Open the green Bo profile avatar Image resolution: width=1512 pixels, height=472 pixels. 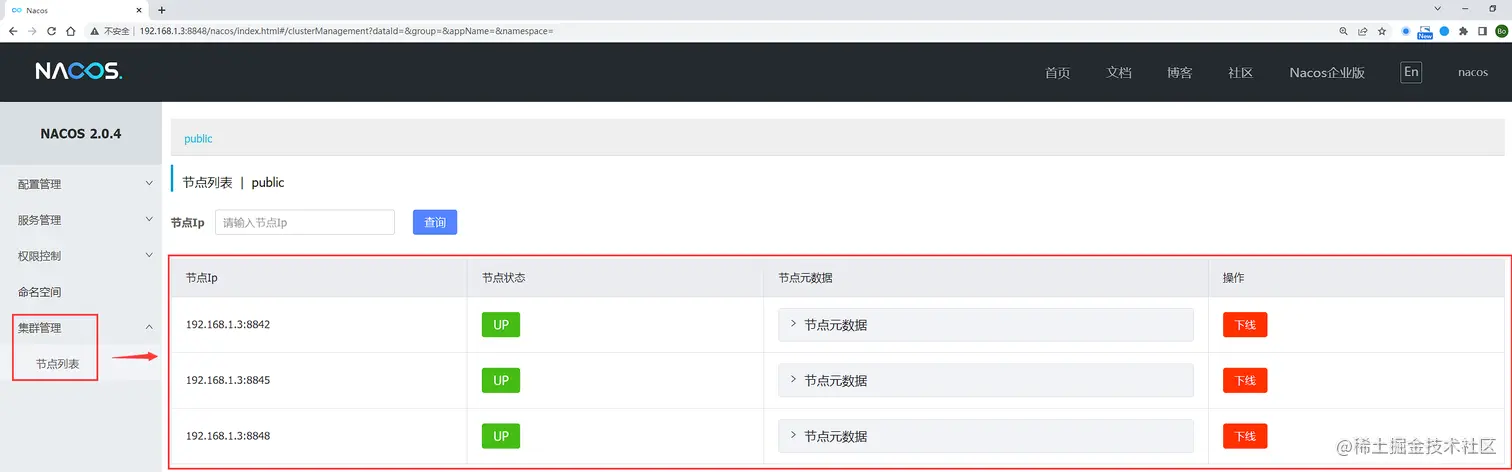[x=1501, y=31]
